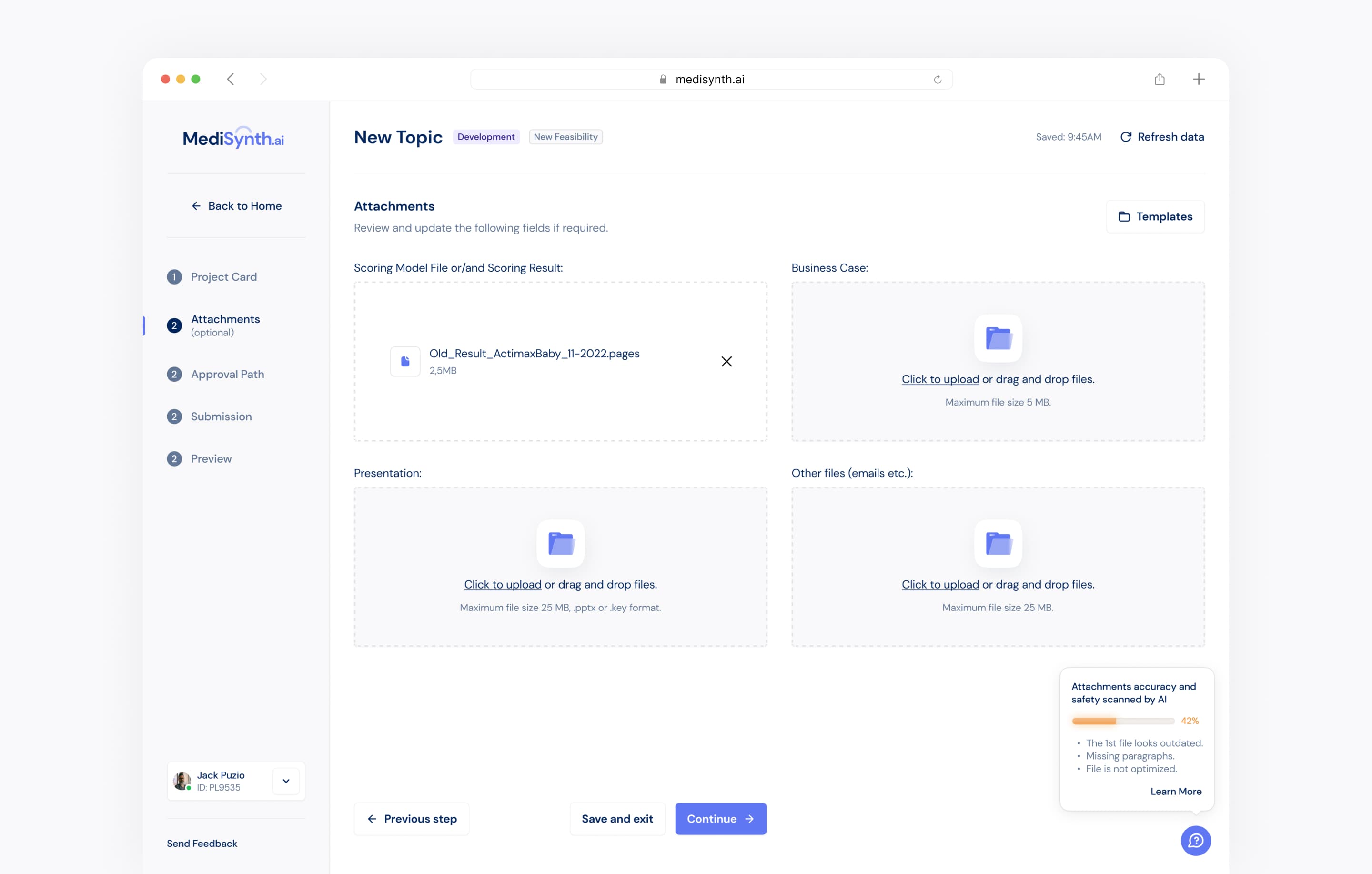Reload page using address bar refresh icon
The image size is (1372, 874).
coord(937,79)
